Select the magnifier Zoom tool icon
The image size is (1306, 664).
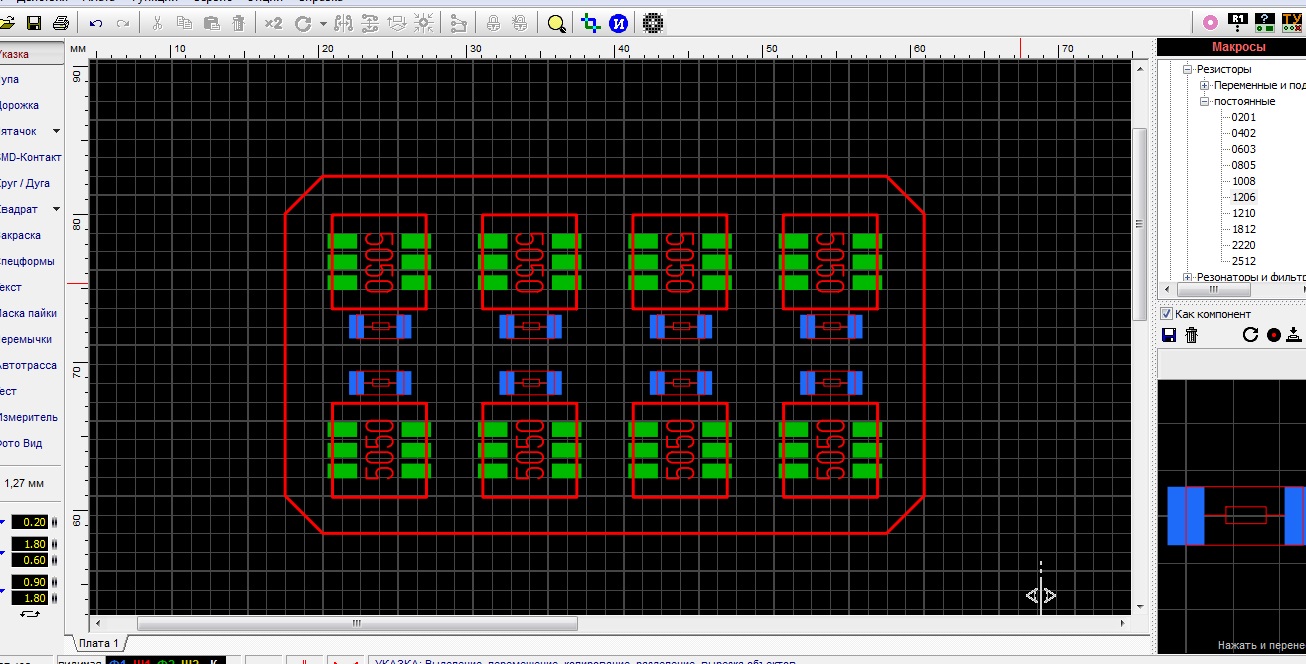coord(557,23)
